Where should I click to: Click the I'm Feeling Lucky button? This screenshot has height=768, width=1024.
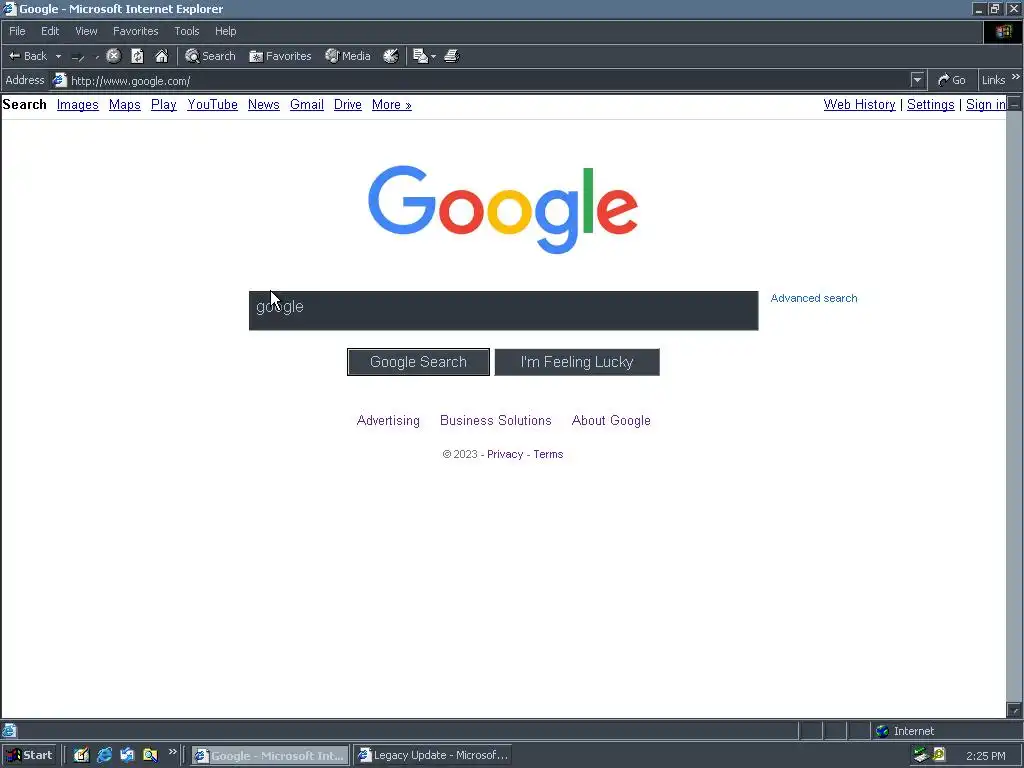tap(577, 362)
